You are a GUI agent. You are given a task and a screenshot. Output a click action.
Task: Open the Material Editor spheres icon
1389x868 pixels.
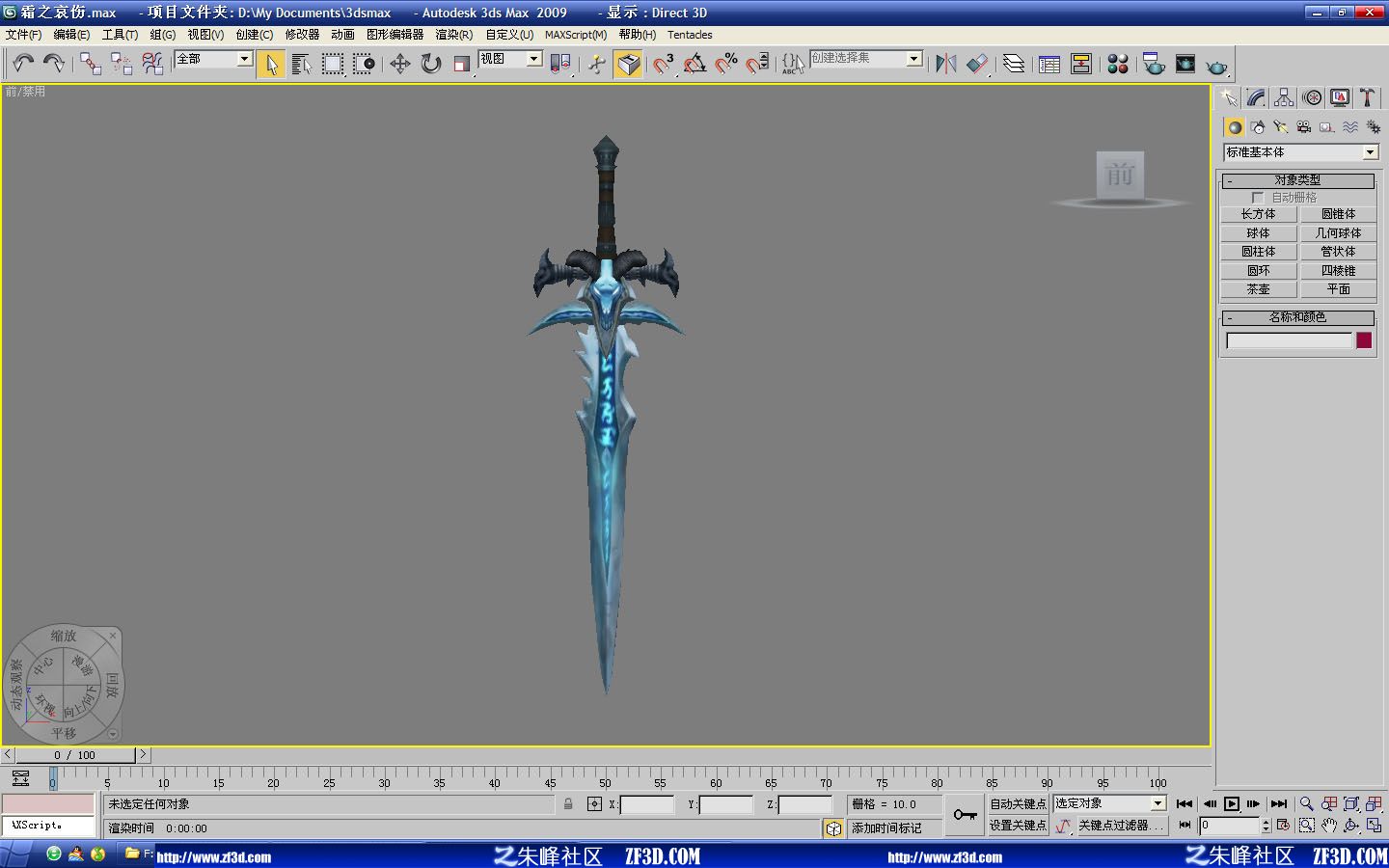(1118, 64)
